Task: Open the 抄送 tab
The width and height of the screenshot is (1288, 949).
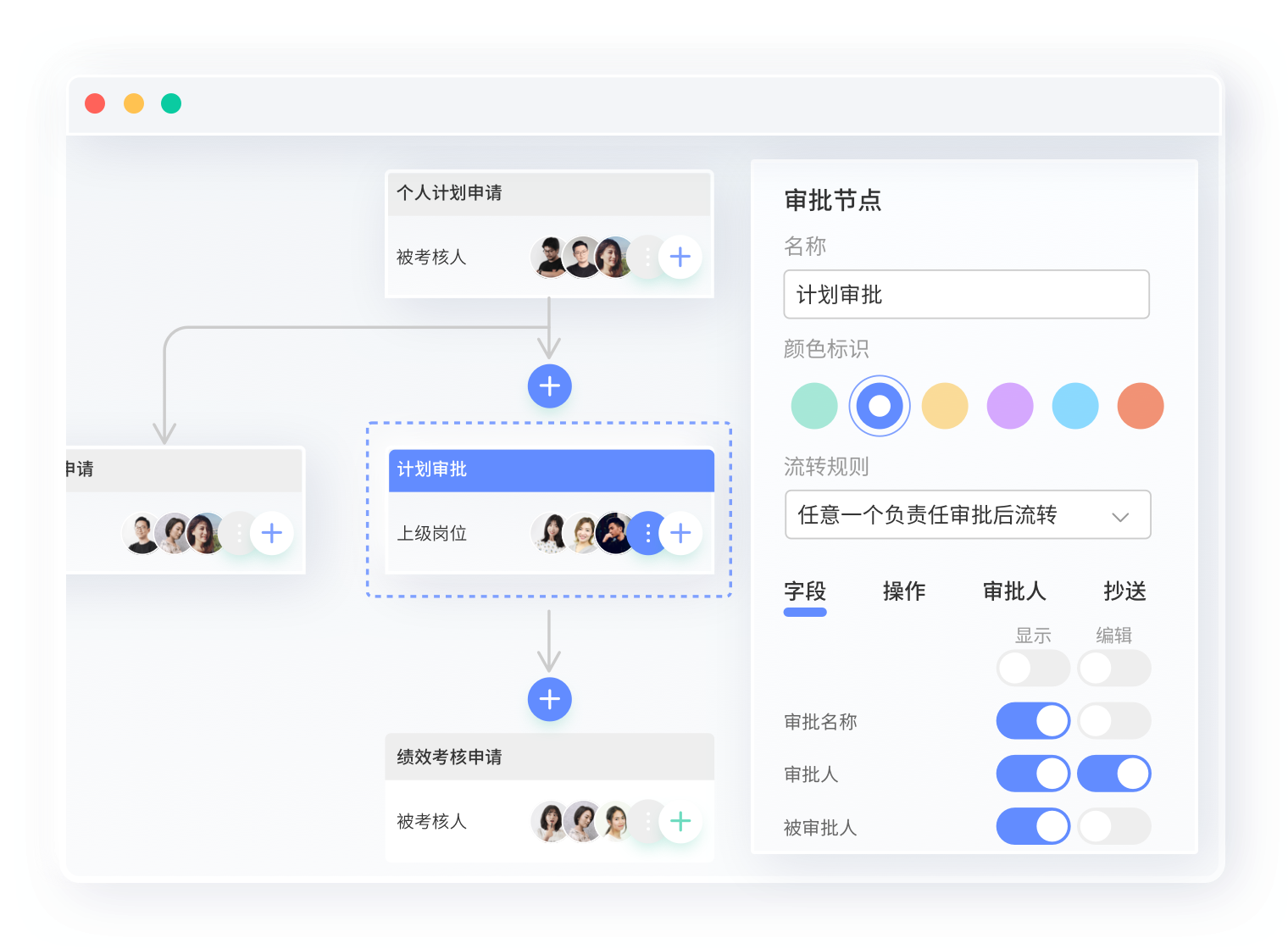Action: coord(1125,591)
